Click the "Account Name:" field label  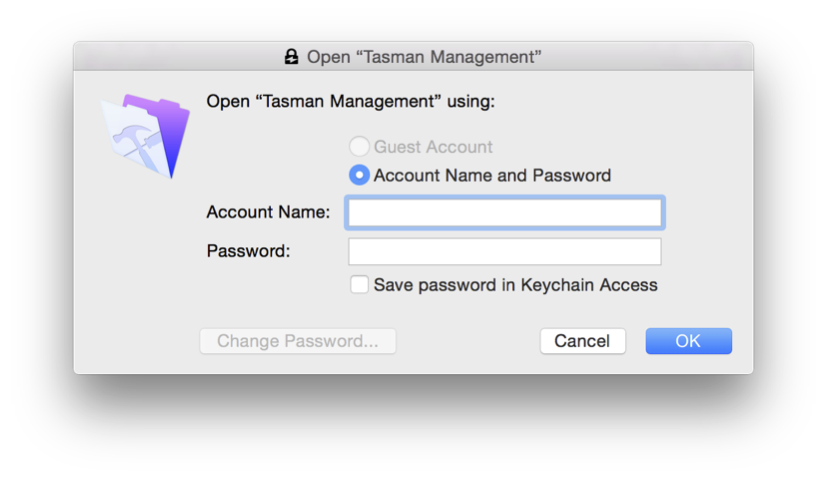point(268,212)
